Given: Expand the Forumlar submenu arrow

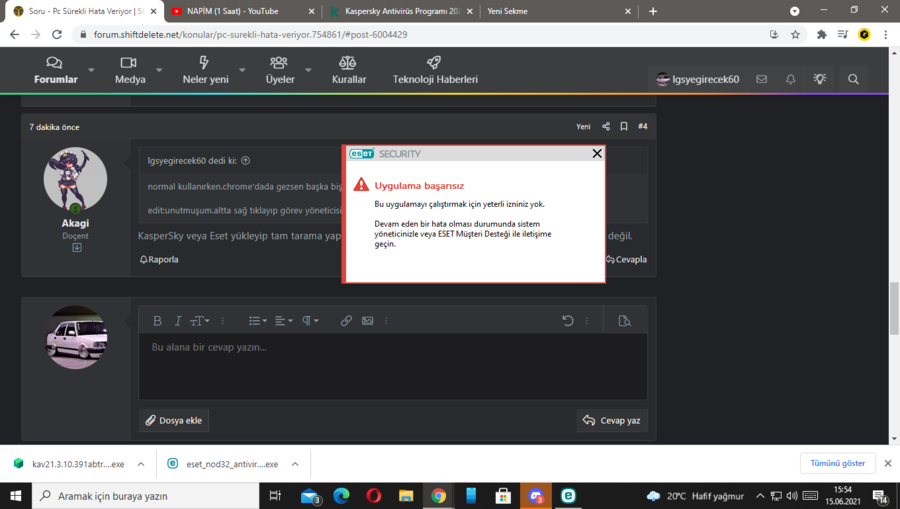Looking at the screenshot, I should click(x=91, y=71).
